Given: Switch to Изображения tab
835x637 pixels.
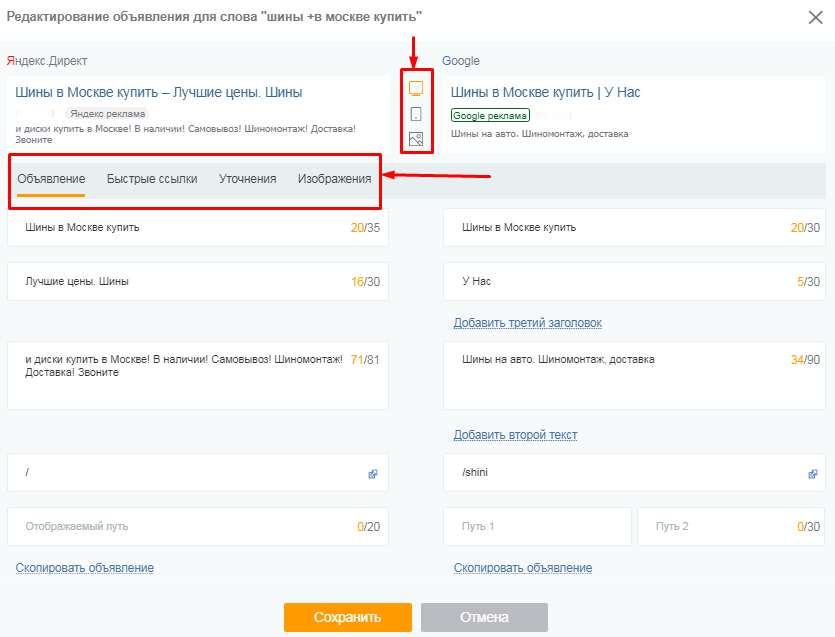Looking at the screenshot, I should (x=334, y=179).
